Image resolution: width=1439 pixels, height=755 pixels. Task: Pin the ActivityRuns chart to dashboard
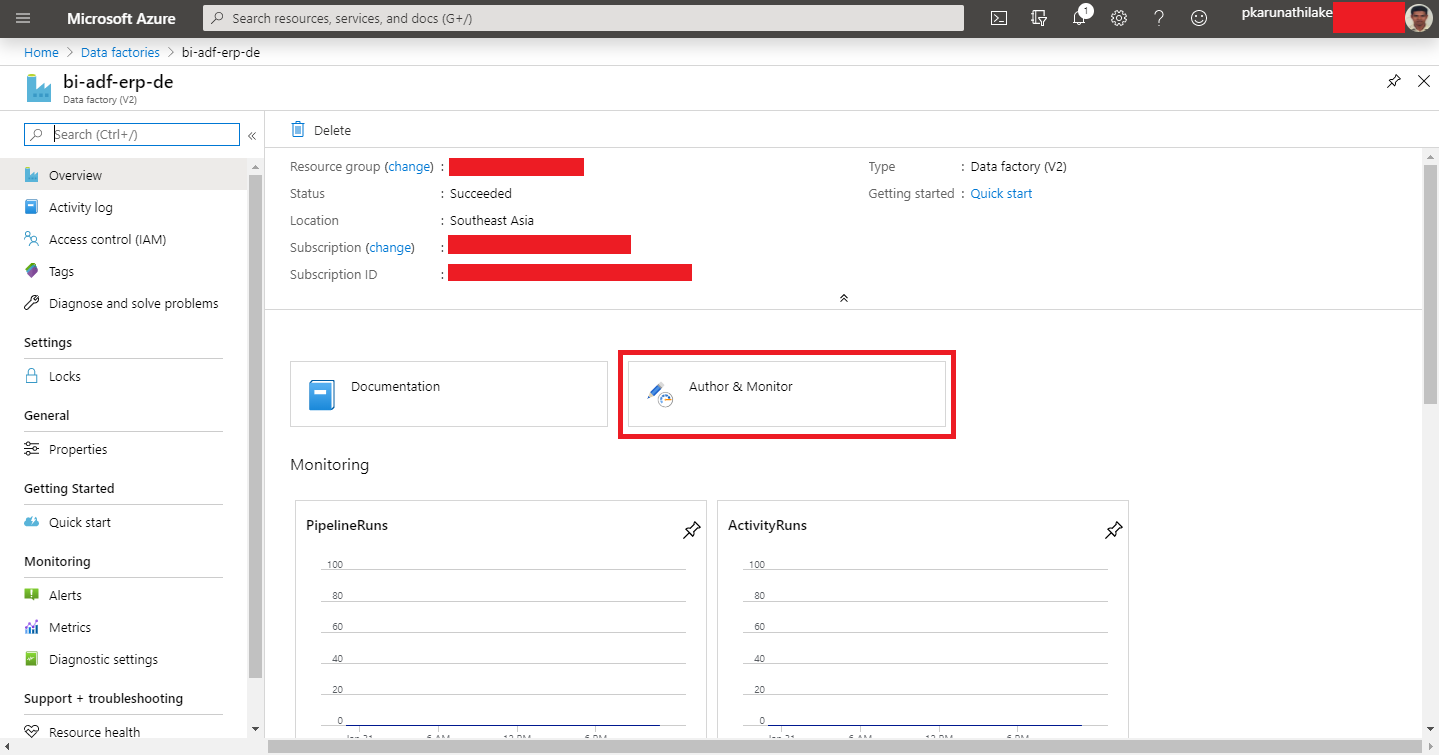(x=1113, y=530)
